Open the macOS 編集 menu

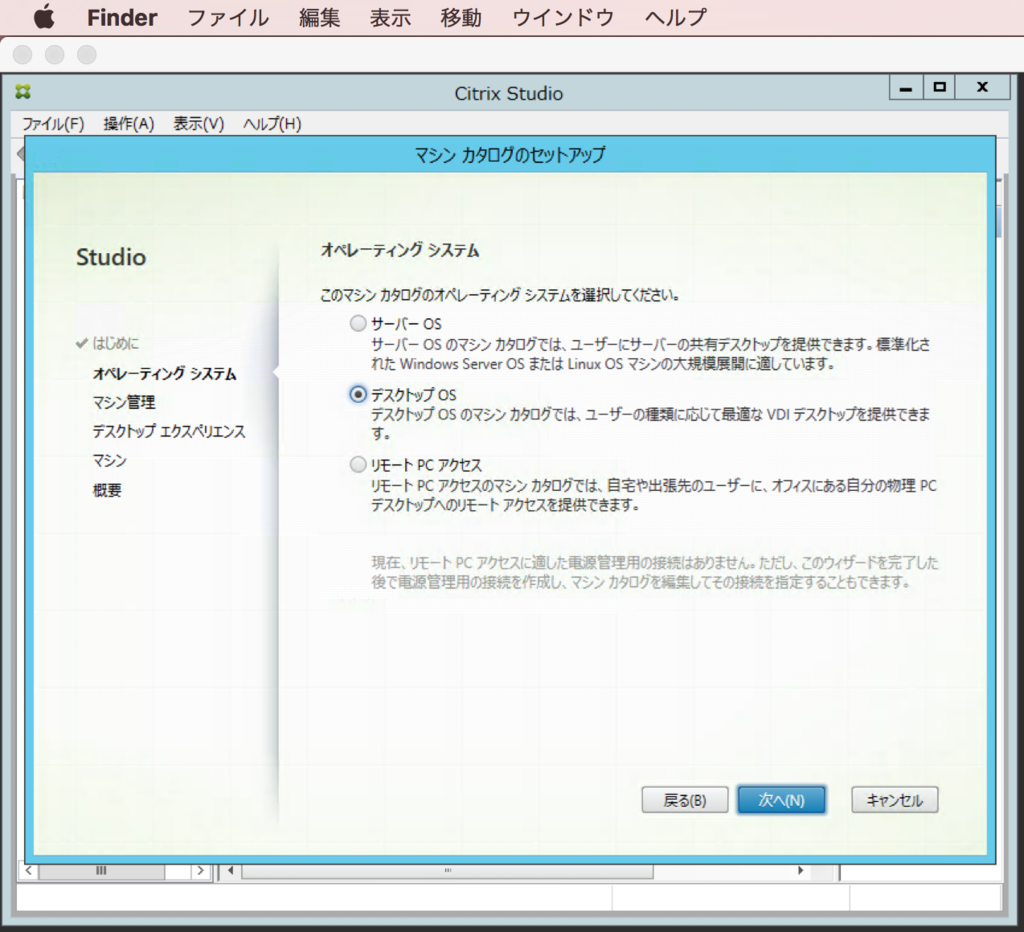(x=319, y=18)
